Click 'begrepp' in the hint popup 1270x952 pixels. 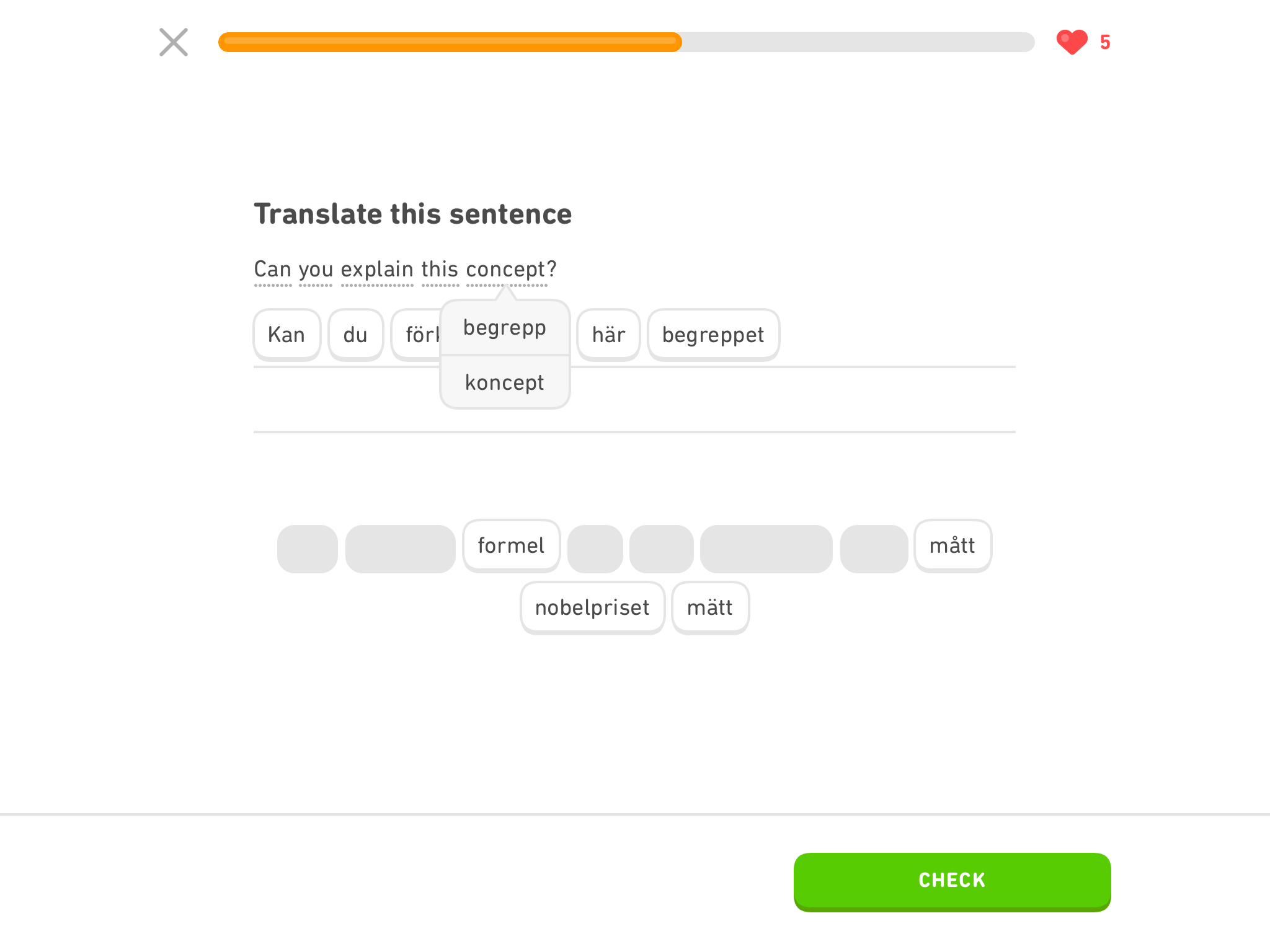[505, 327]
